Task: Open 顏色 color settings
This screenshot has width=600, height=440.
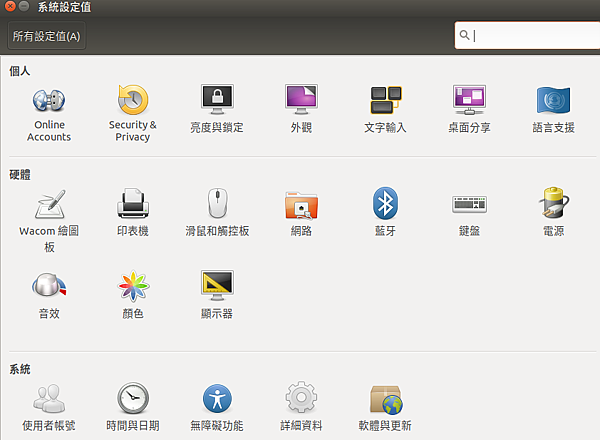Action: click(x=133, y=295)
